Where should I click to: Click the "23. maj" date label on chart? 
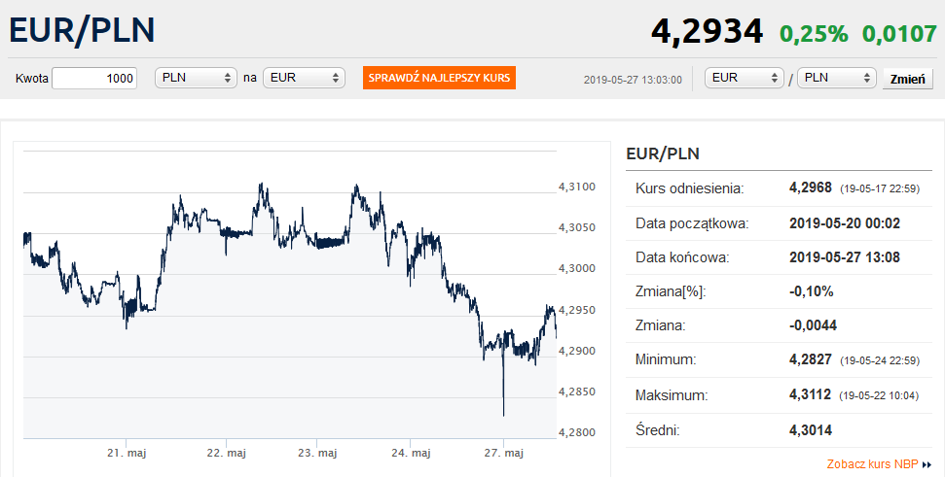click(317, 453)
